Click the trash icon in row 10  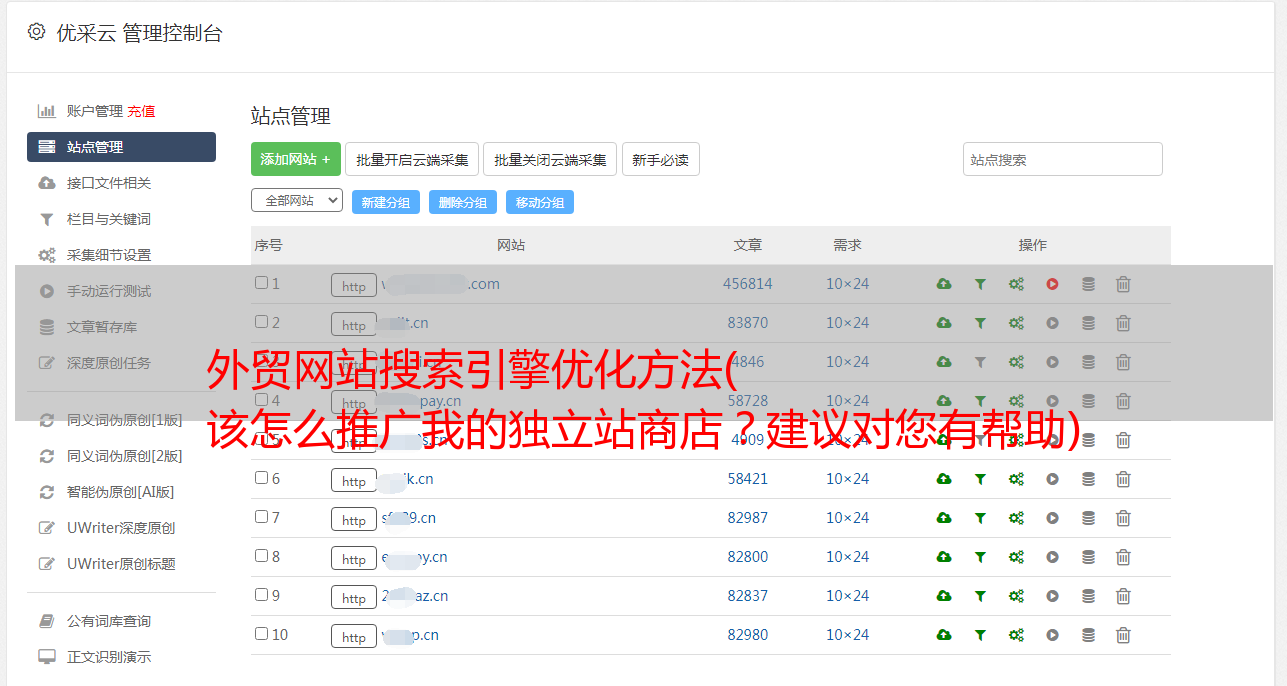pyautogui.click(x=1123, y=635)
